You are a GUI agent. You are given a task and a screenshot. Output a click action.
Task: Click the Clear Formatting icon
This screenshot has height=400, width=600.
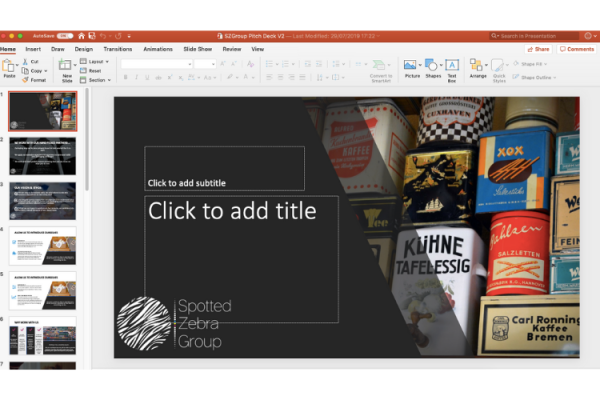pyautogui.click(x=251, y=64)
